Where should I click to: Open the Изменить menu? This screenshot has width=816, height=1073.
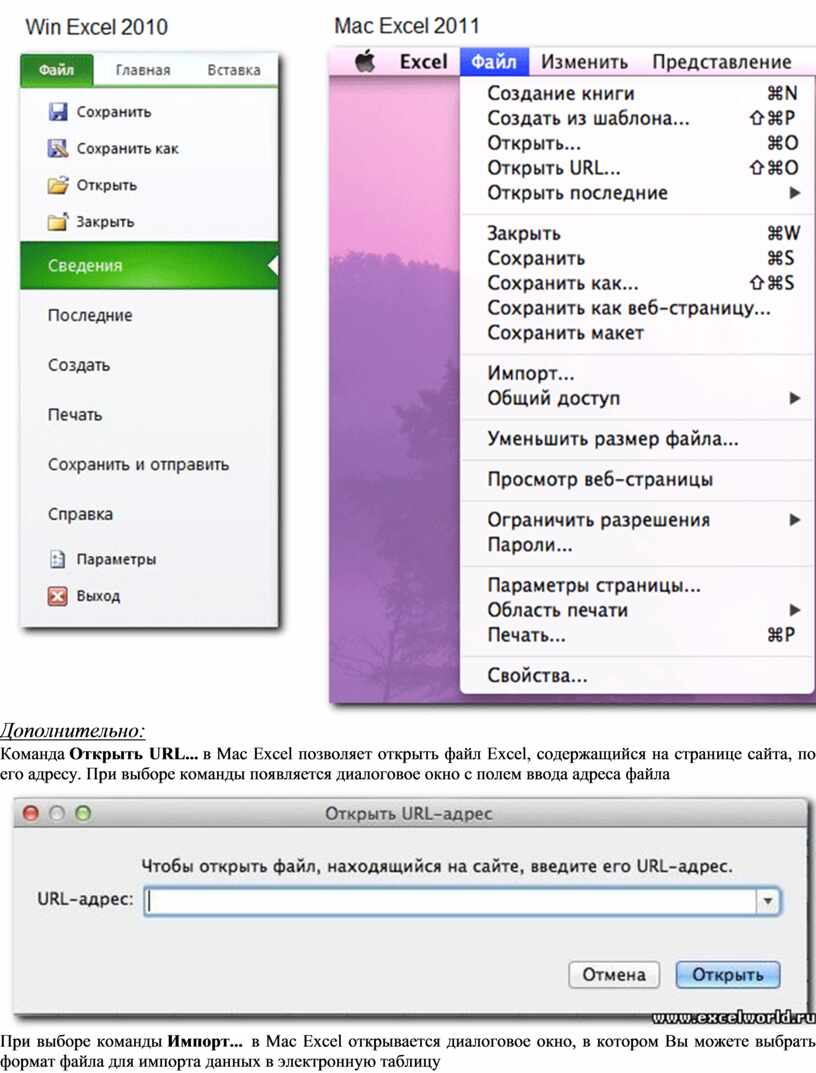coord(584,62)
